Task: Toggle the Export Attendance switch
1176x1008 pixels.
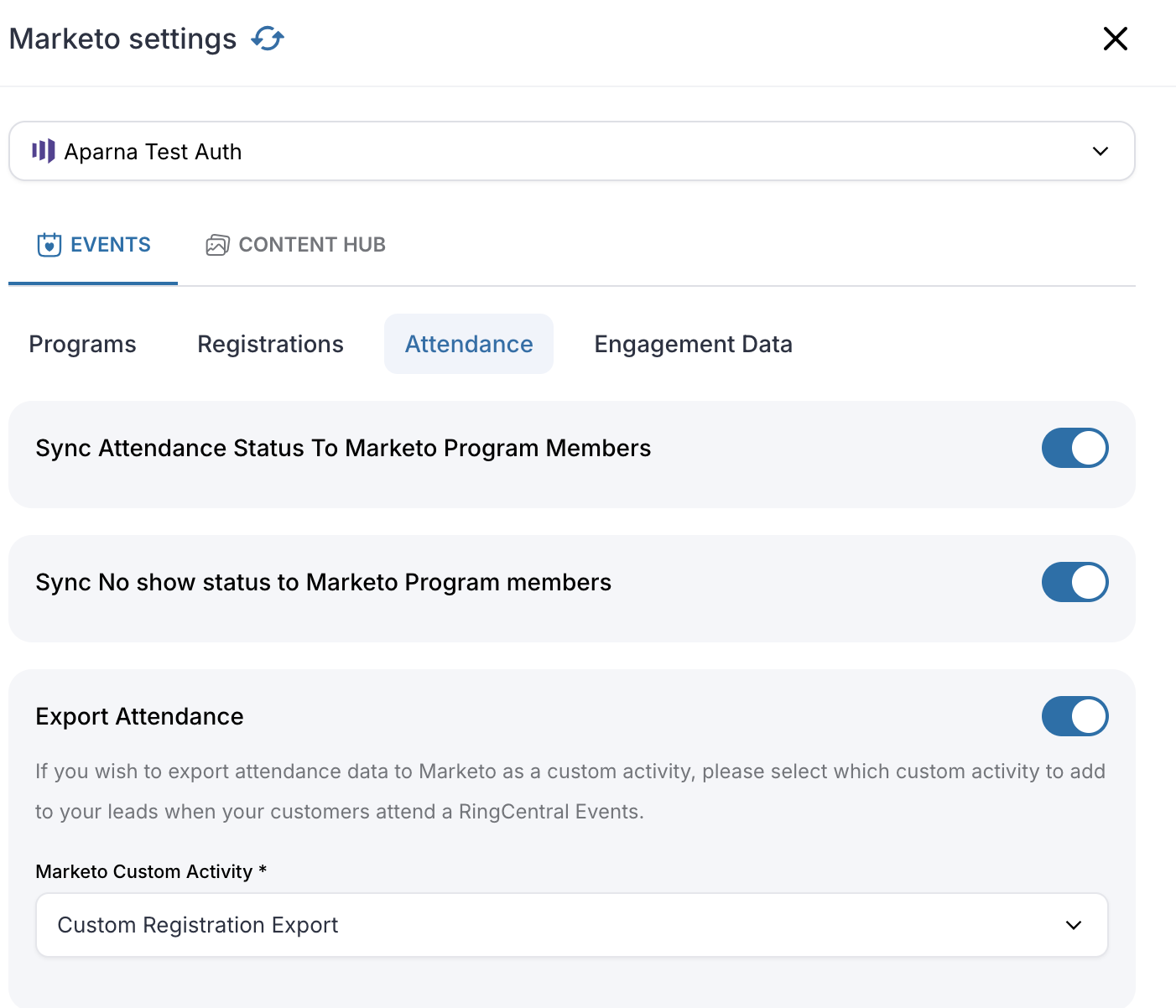Action: (x=1075, y=716)
